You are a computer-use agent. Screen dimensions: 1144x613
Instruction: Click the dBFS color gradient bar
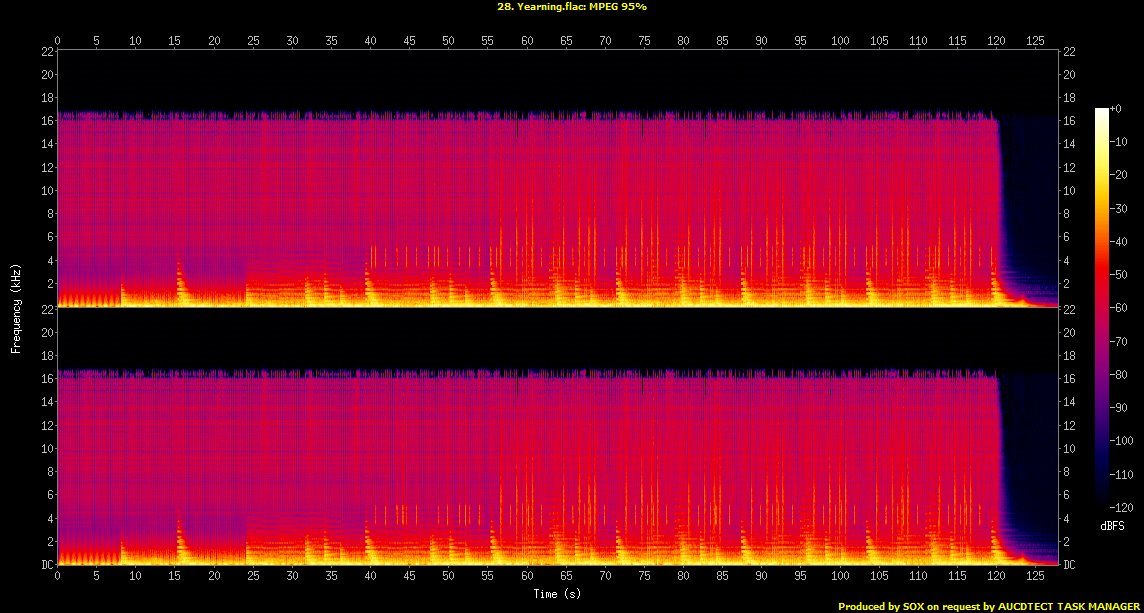[1102, 309]
